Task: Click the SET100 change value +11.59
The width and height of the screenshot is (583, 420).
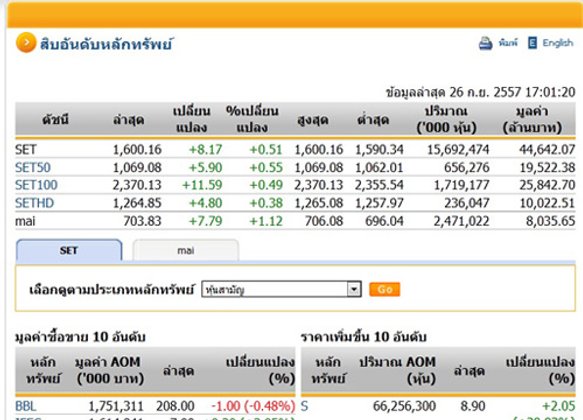Action: coord(202,185)
